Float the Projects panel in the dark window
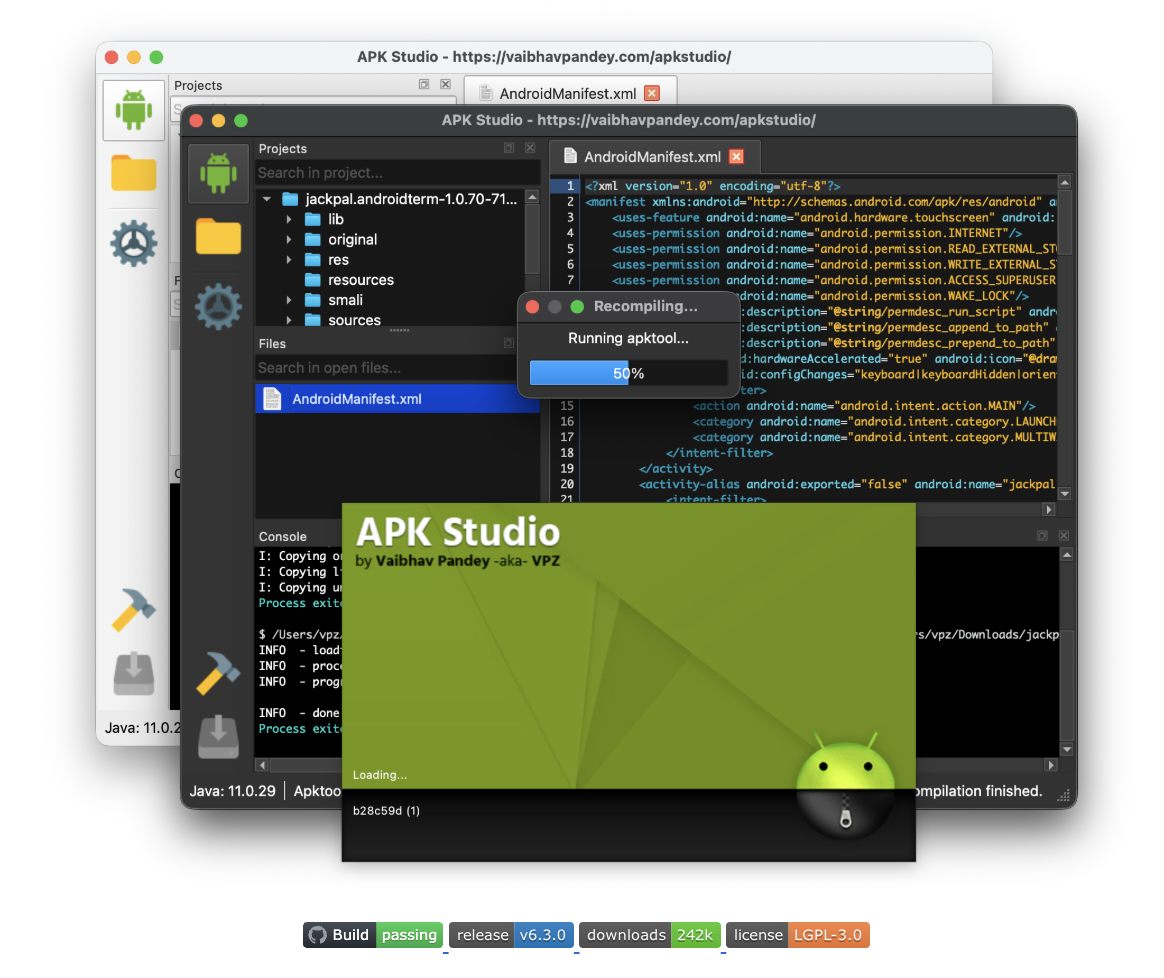Image resolution: width=1164 pixels, height=978 pixels. (x=509, y=148)
